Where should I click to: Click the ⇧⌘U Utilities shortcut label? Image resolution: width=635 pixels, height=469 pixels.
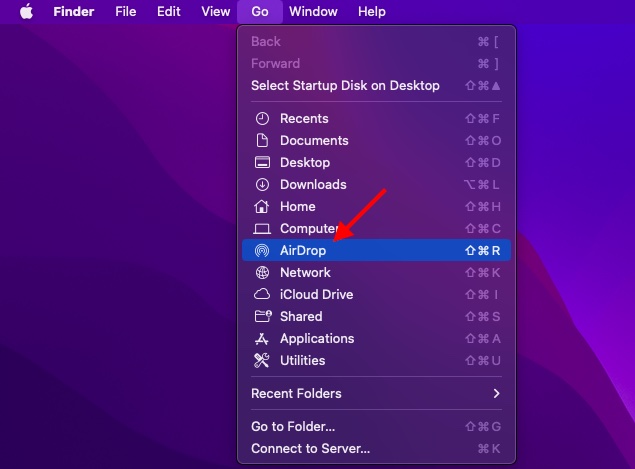tap(483, 360)
